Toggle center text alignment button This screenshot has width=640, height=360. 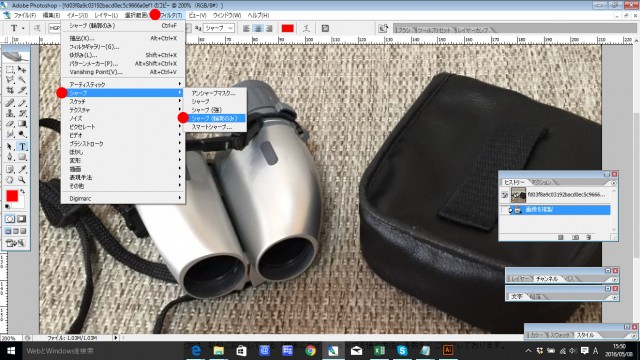[258, 28]
